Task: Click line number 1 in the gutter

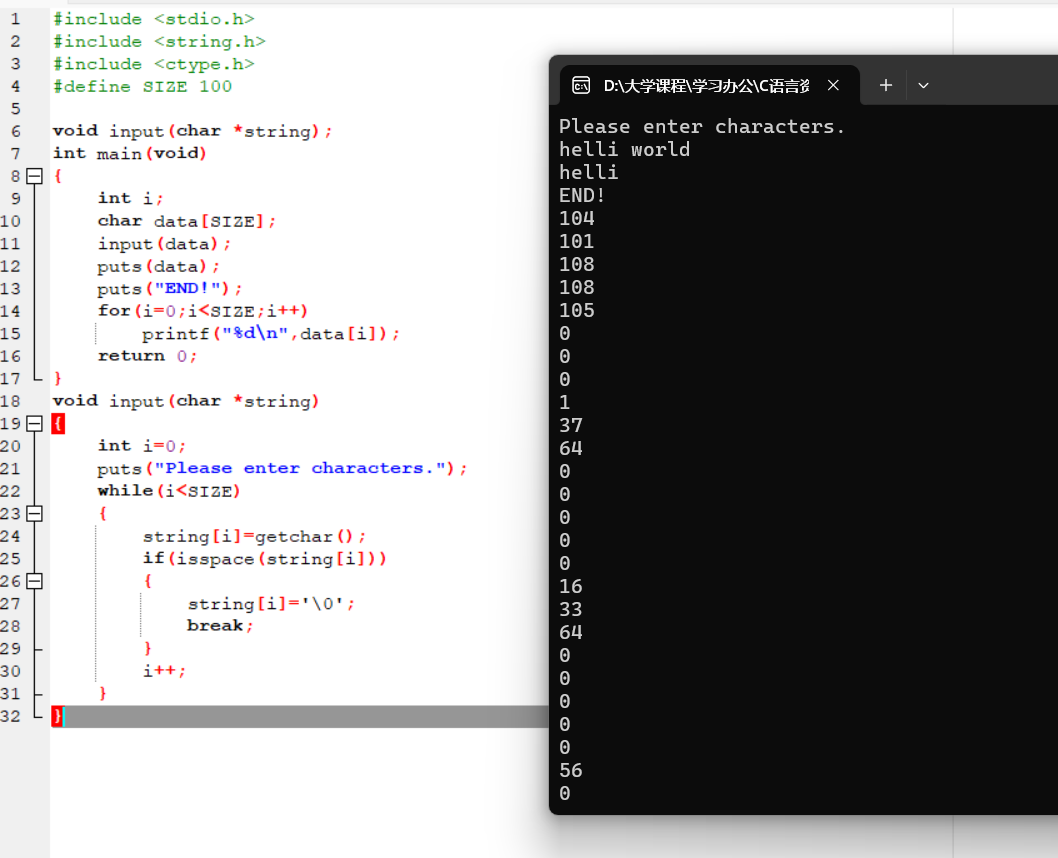Action: click(x=15, y=19)
